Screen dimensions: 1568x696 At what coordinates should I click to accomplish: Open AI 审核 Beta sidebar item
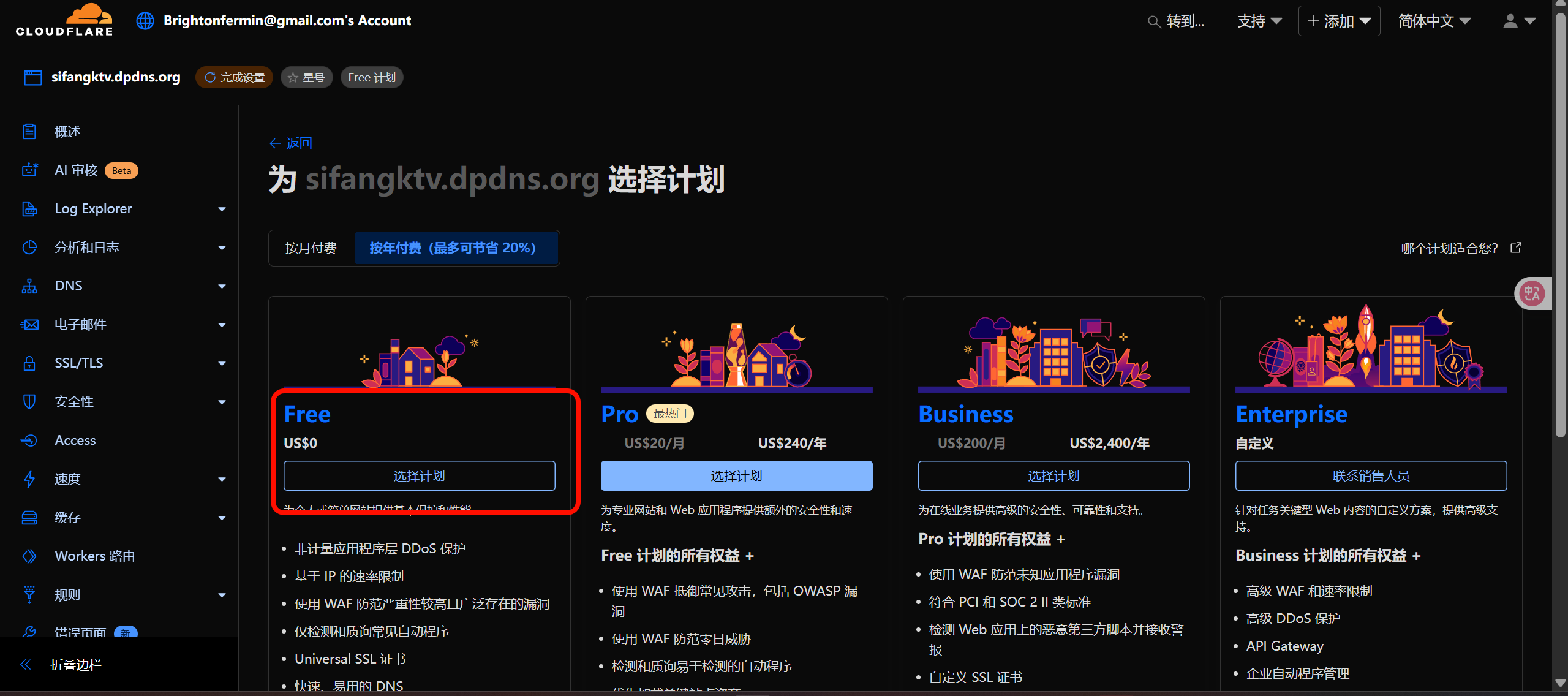pos(76,170)
